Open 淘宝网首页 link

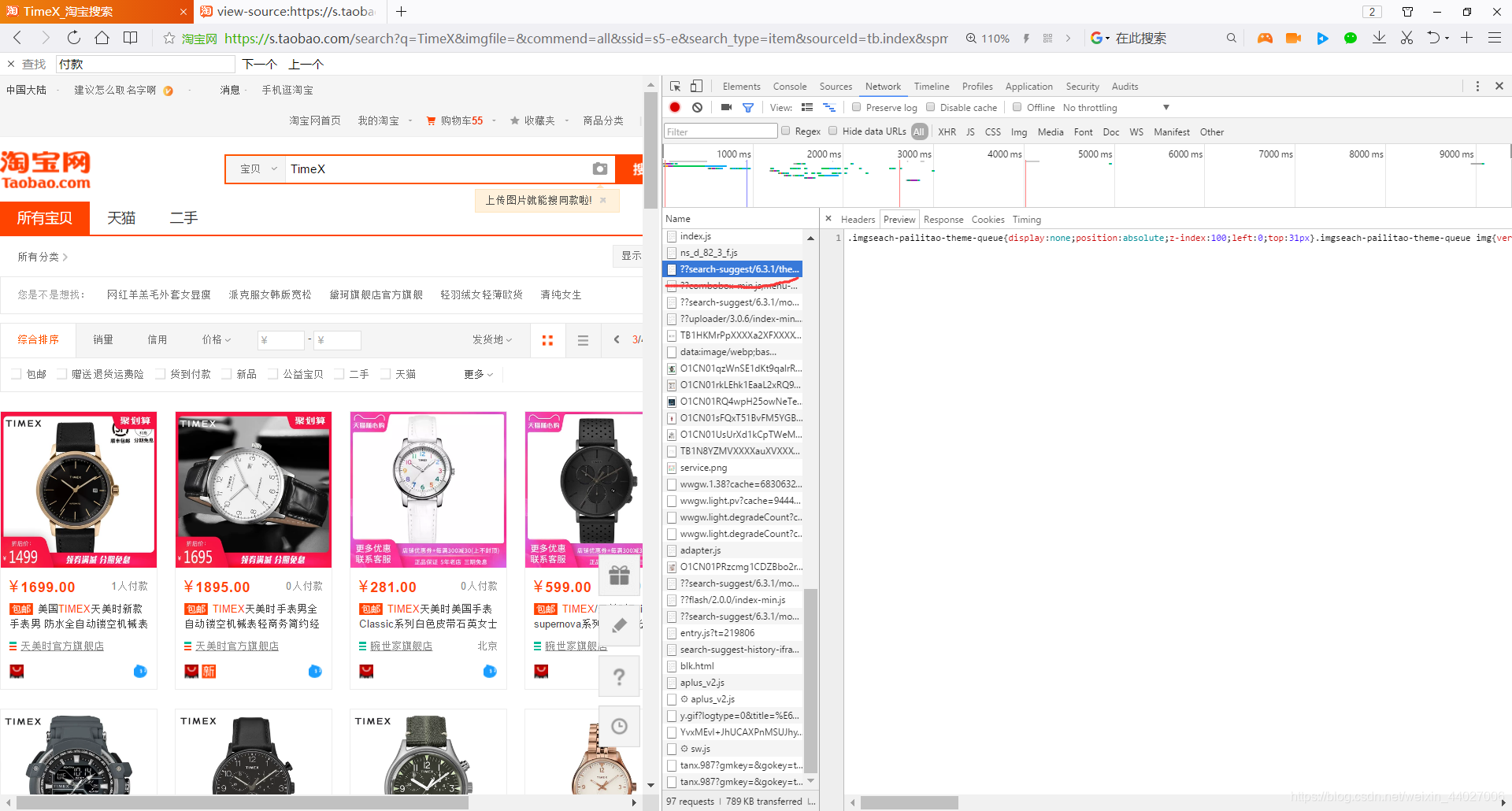pyautogui.click(x=315, y=120)
